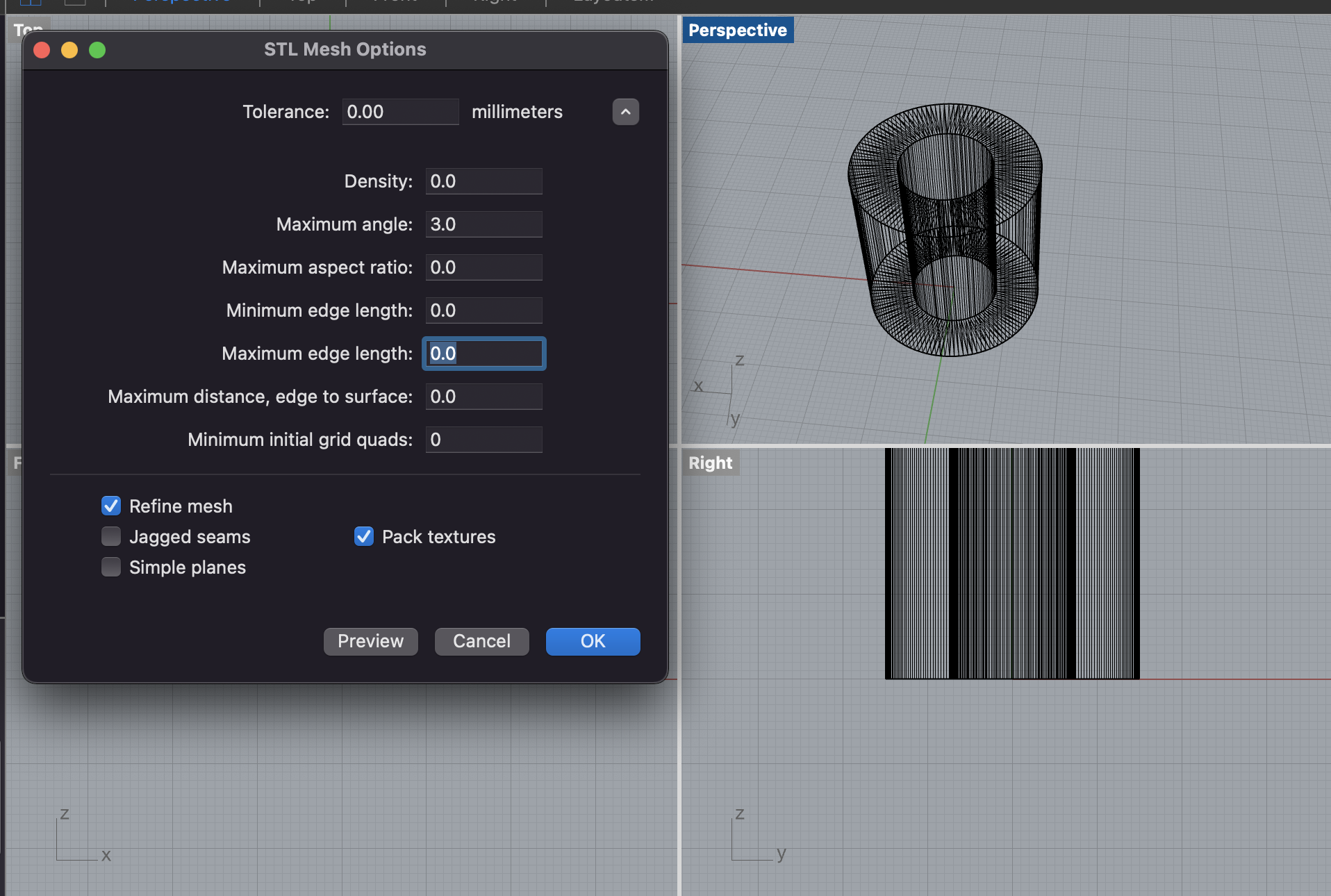Enable the Jagged seams checkbox

pos(111,536)
